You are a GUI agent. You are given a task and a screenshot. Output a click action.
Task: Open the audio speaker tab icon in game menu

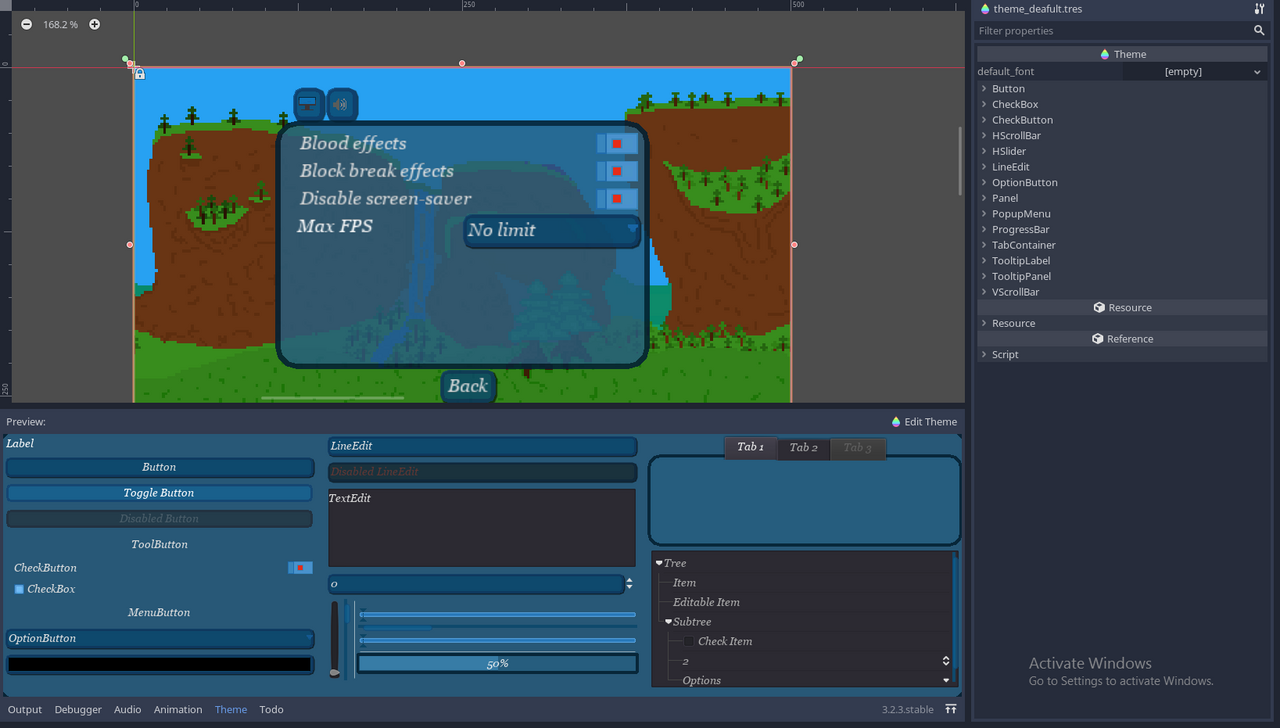tap(342, 104)
